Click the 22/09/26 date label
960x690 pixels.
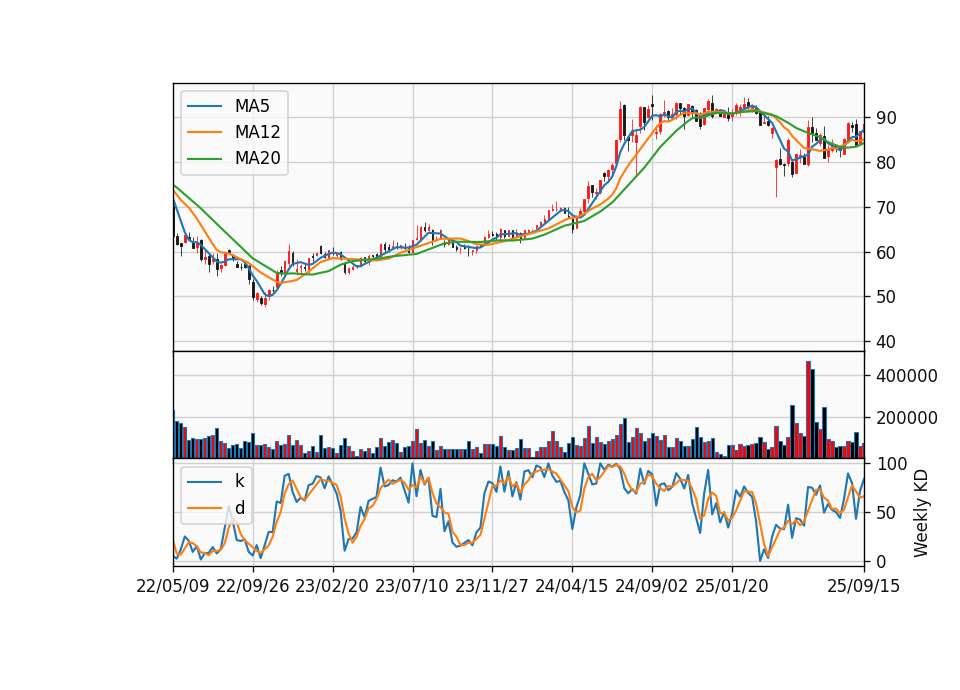pos(253,586)
